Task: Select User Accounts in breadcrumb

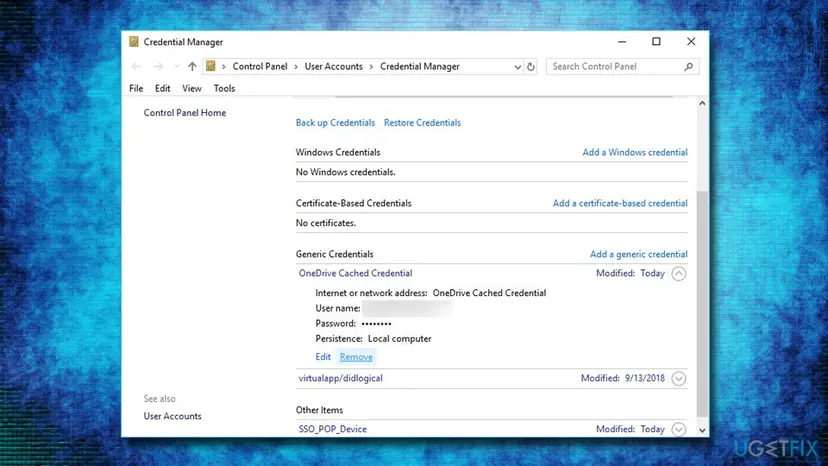Action: pyautogui.click(x=334, y=67)
